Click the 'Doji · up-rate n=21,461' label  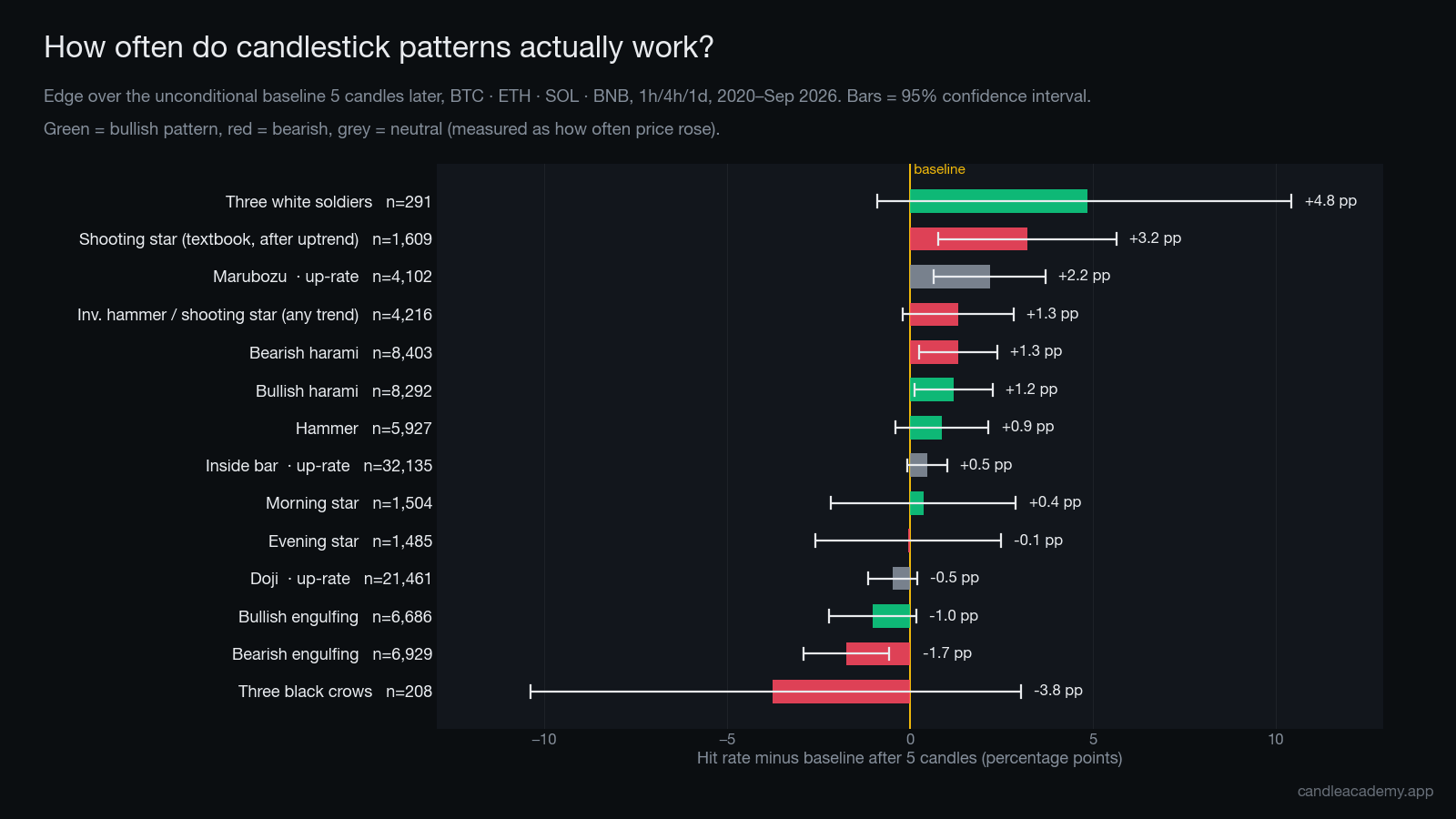tap(341, 579)
